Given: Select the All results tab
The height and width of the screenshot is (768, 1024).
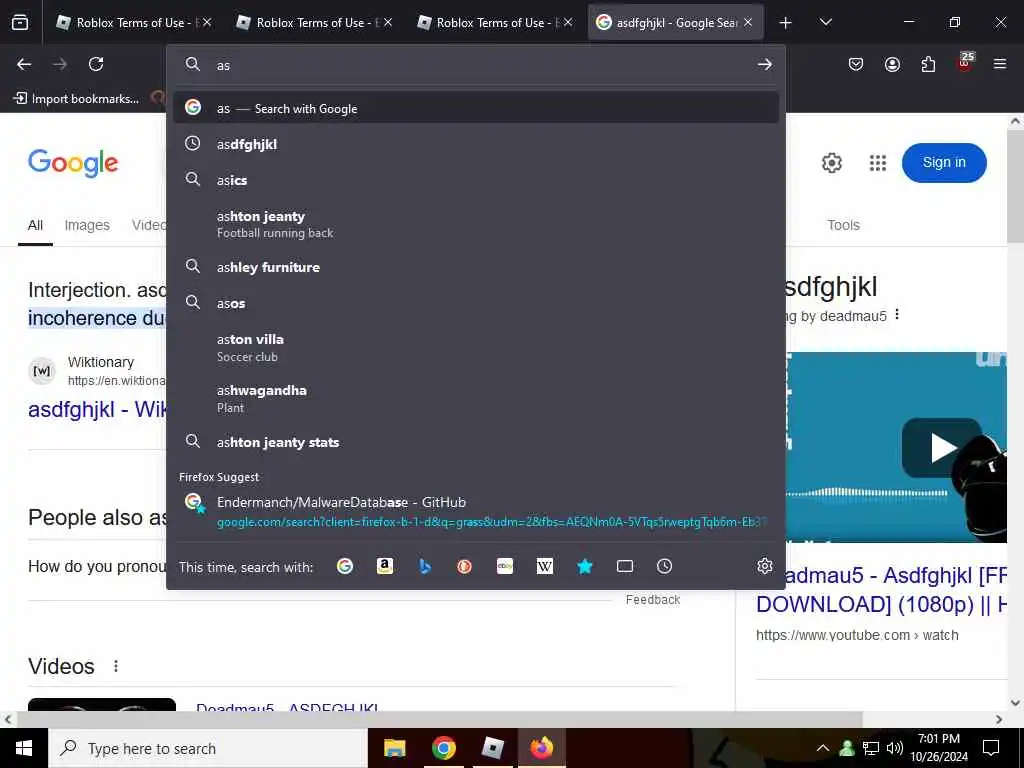Looking at the screenshot, I should tap(35, 225).
